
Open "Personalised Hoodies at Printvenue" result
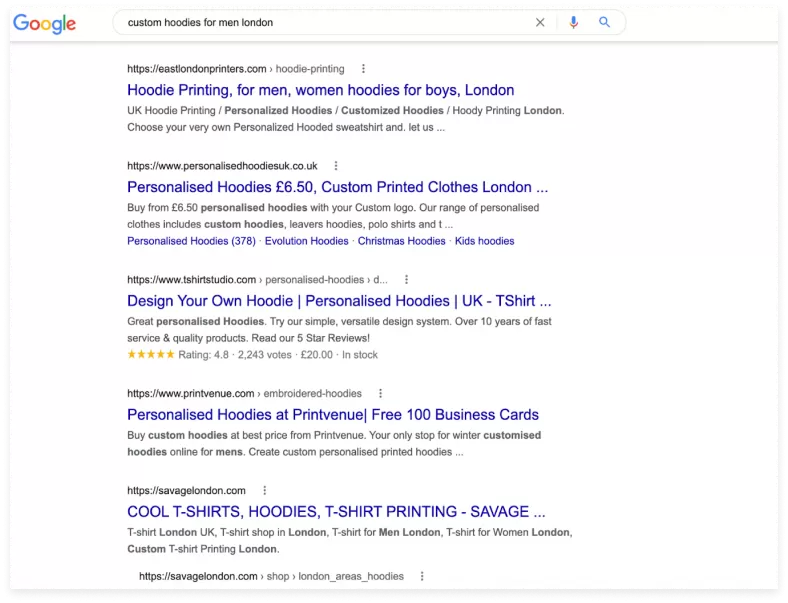(332, 415)
